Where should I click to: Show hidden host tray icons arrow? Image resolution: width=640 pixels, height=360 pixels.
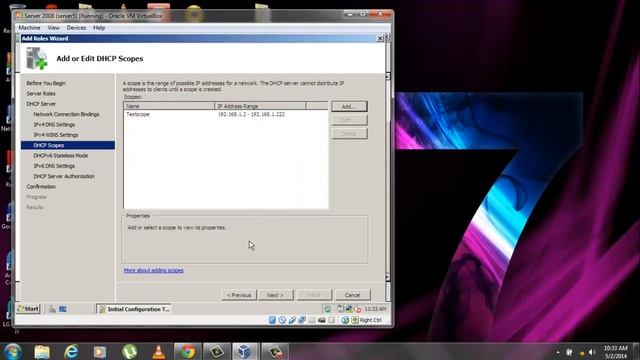558,352
